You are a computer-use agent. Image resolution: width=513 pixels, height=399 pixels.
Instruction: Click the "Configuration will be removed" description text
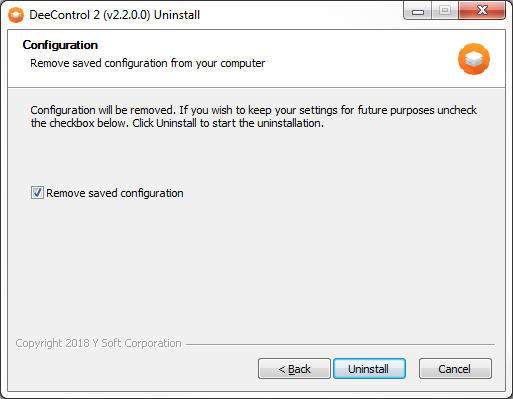click(x=102, y=110)
